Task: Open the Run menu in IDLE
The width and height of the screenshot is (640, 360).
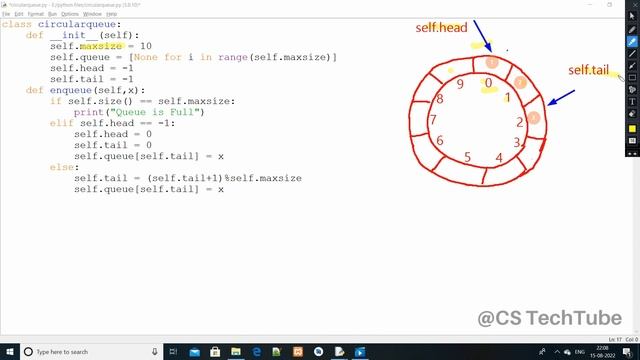Action: click(x=52, y=14)
